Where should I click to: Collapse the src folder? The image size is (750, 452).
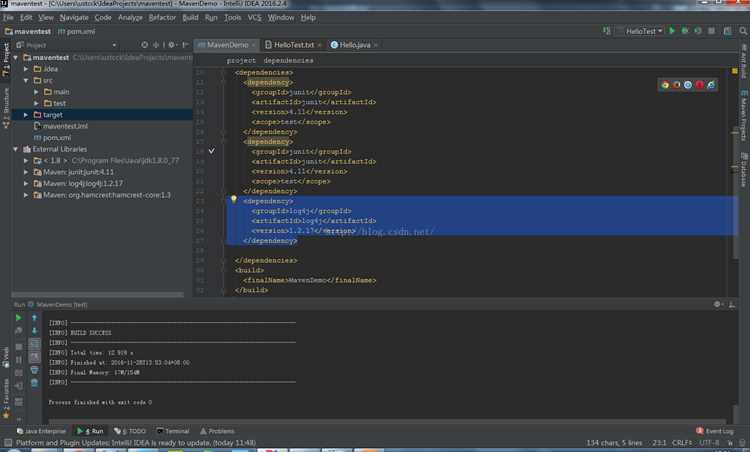(x=26, y=80)
